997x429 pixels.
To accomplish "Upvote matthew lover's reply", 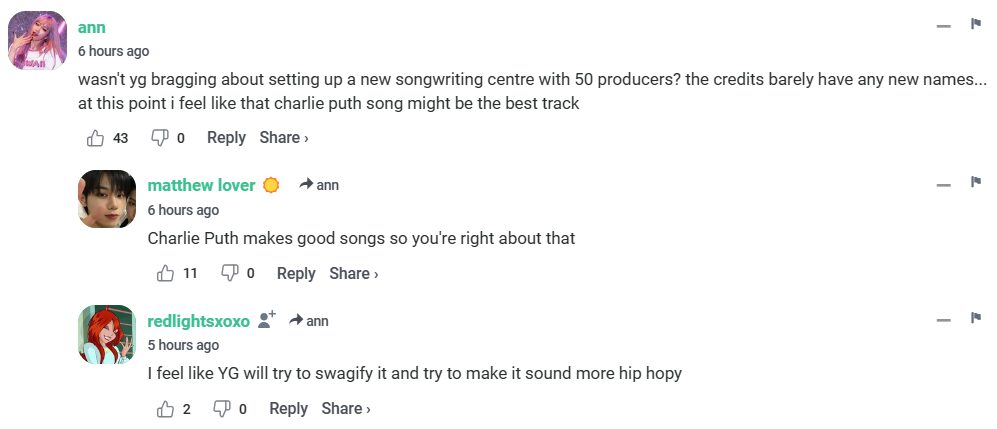I will tap(166, 273).
